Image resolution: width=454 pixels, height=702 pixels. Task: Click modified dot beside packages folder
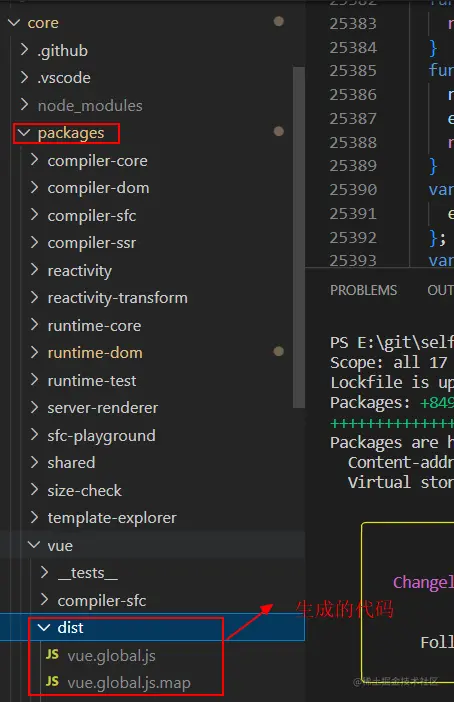[x=278, y=131]
